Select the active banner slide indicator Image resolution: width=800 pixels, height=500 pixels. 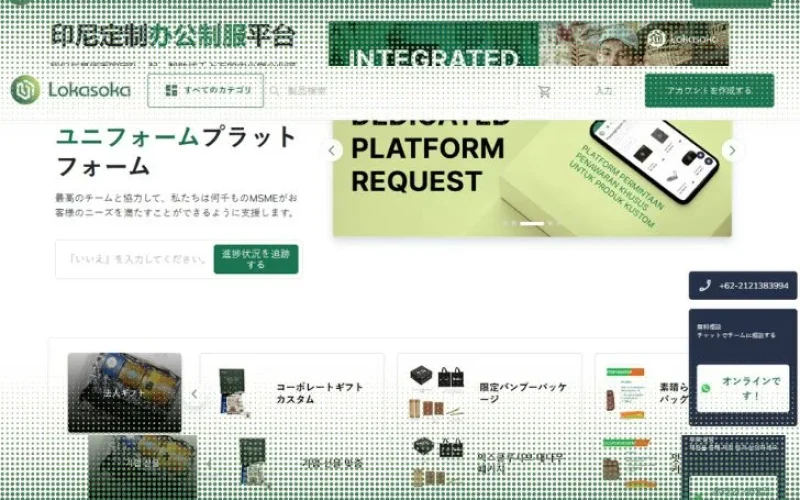(532, 223)
